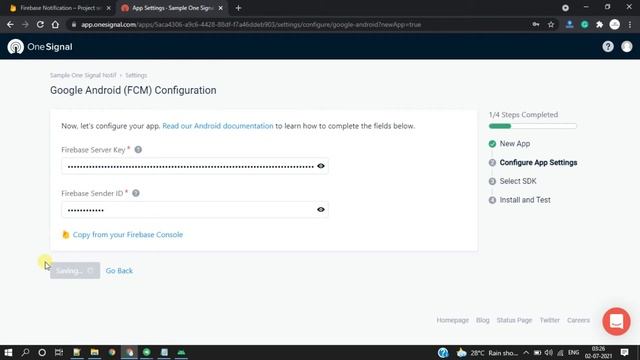Open the Windows notification center

(624, 352)
